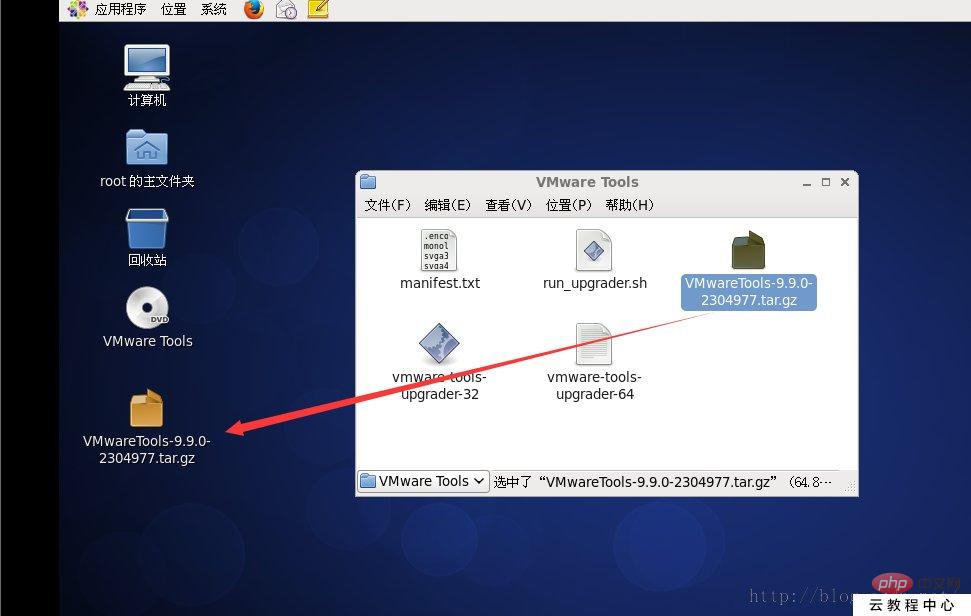Select vmware-tools-upgrader-32 executable icon
This screenshot has width=971, height=616.
coord(439,343)
